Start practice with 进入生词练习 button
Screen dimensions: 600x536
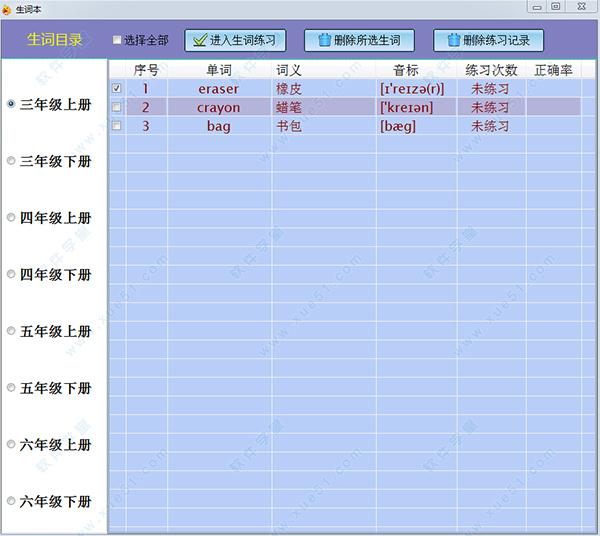[x=235, y=40]
